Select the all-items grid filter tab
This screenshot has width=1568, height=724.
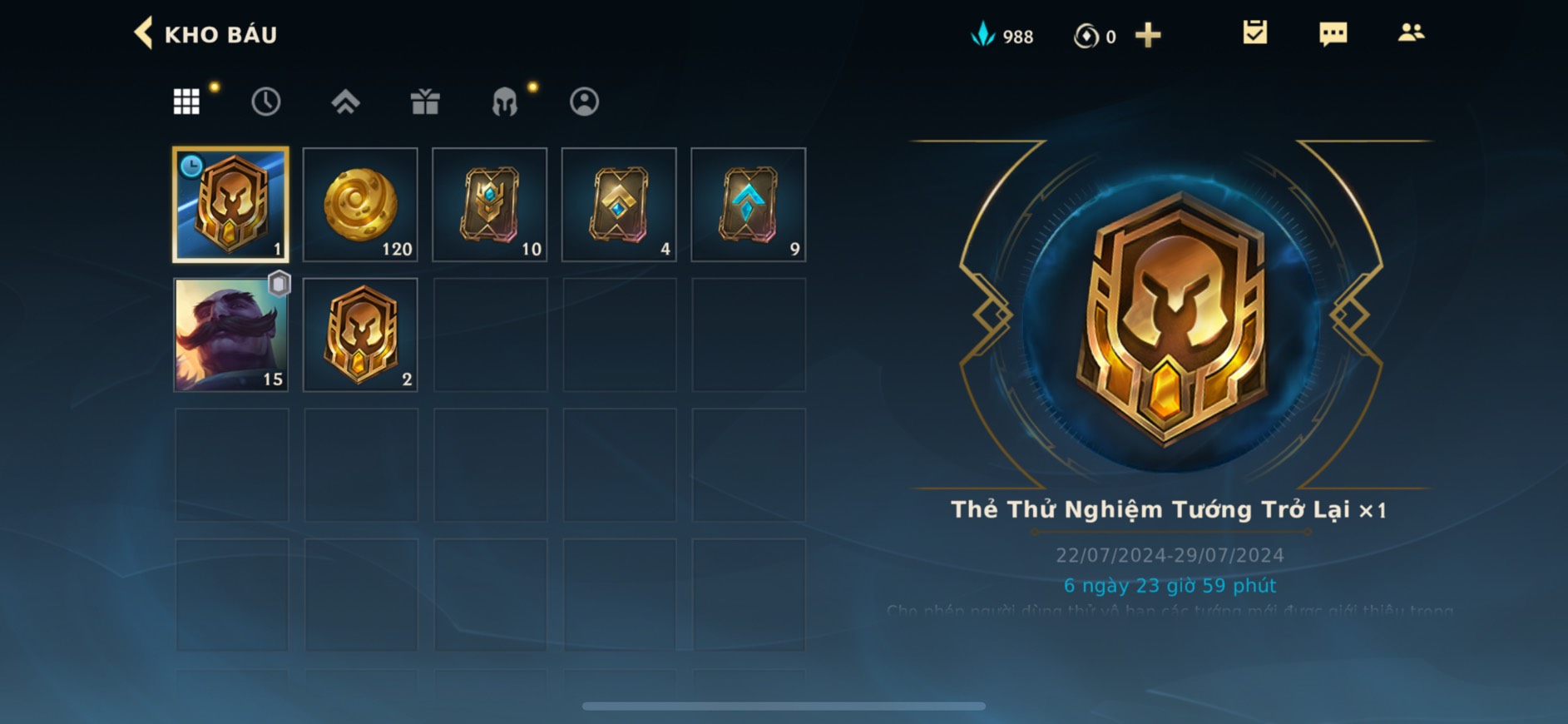tap(186, 102)
